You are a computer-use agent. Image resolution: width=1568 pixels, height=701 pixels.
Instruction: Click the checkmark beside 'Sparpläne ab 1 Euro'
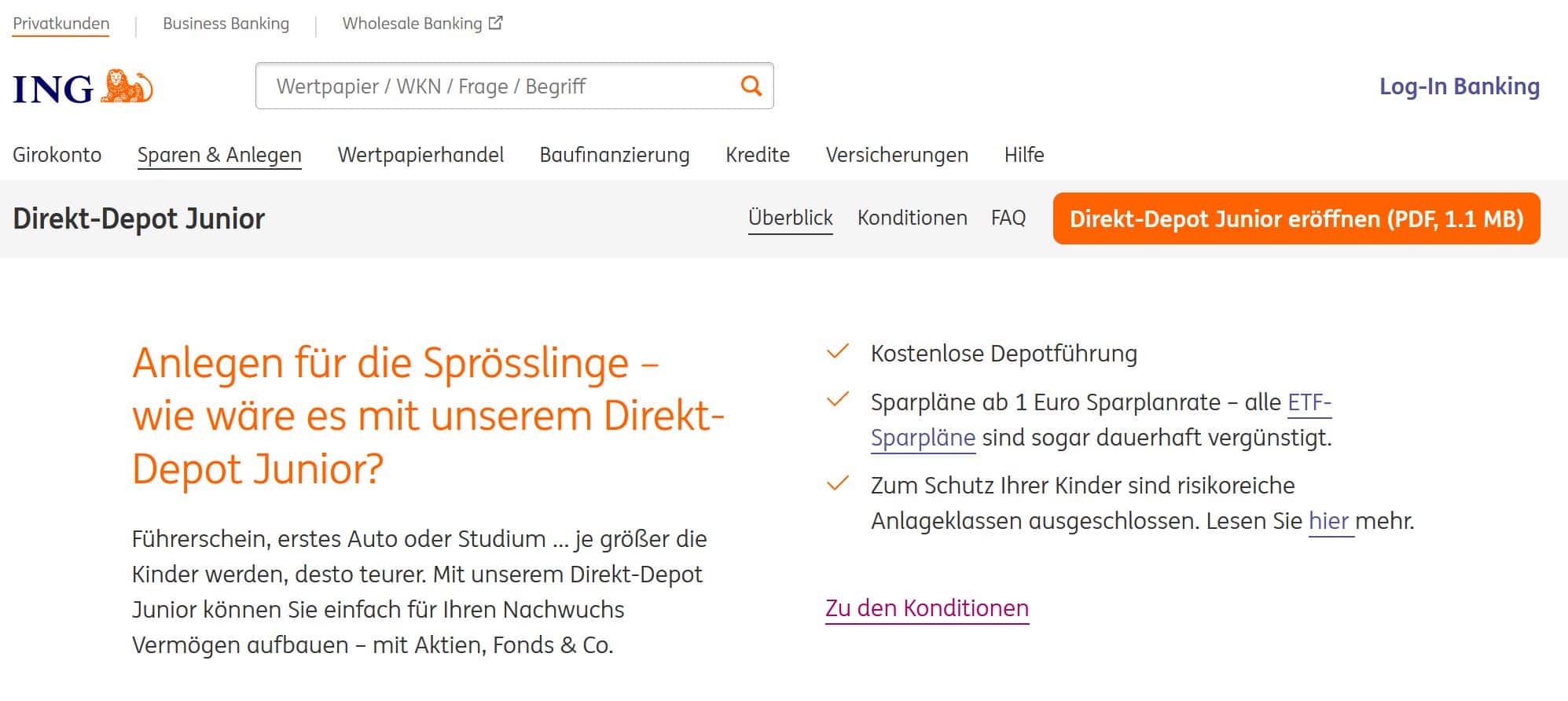pos(838,399)
